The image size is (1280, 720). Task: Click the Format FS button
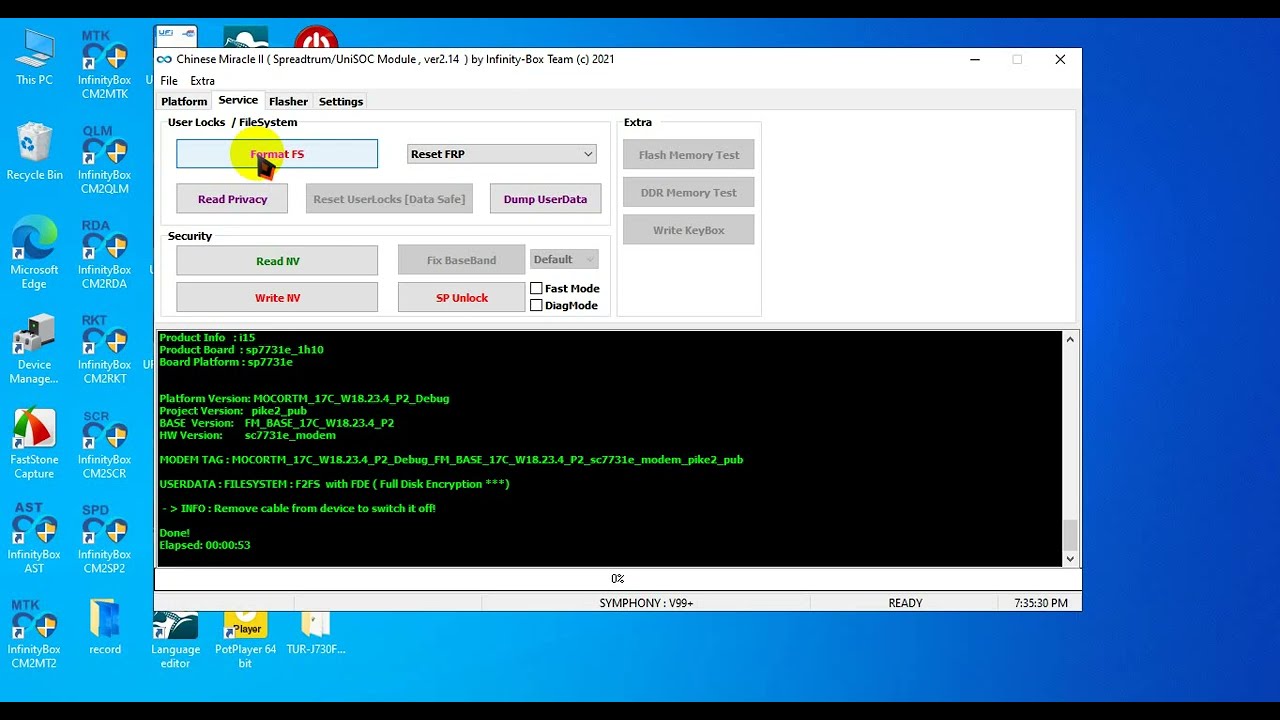pos(277,154)
